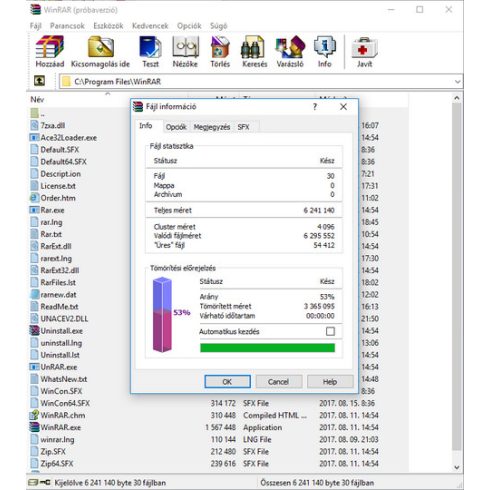Click the green compression progress bar
490x490 pixels.
pyautogui.click(x=267, y=348)
